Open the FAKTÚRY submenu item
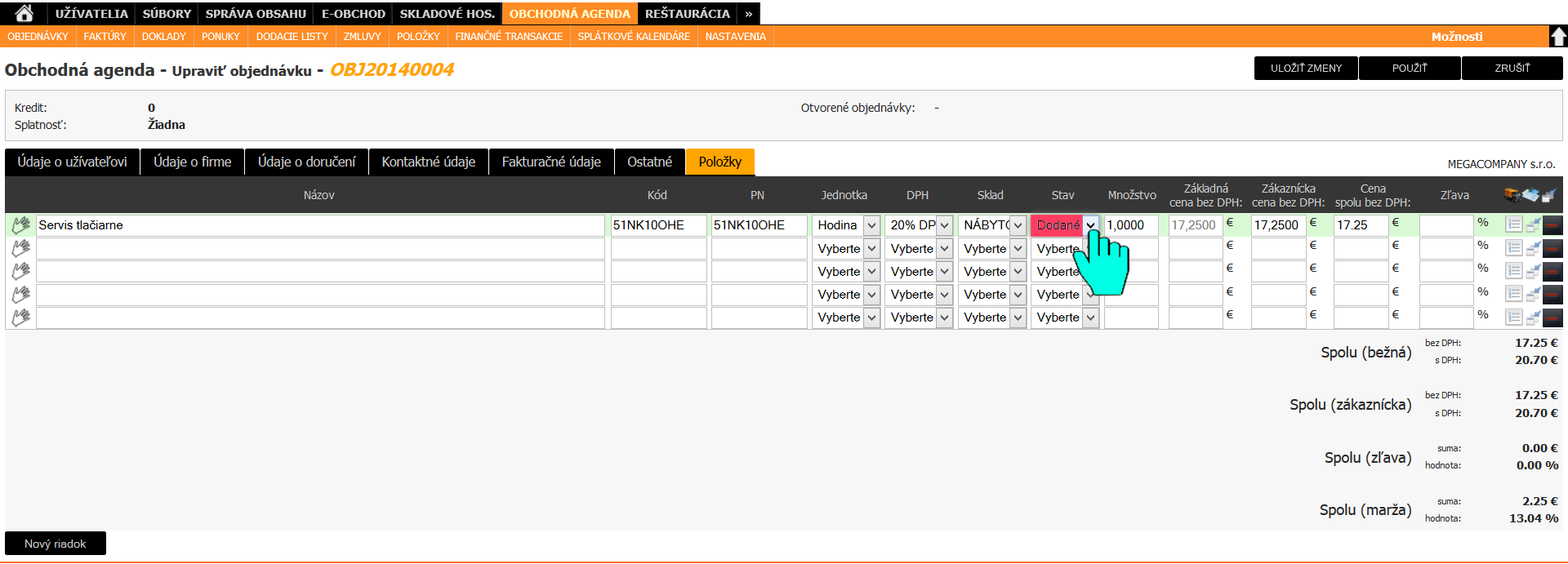 point(105,37)
